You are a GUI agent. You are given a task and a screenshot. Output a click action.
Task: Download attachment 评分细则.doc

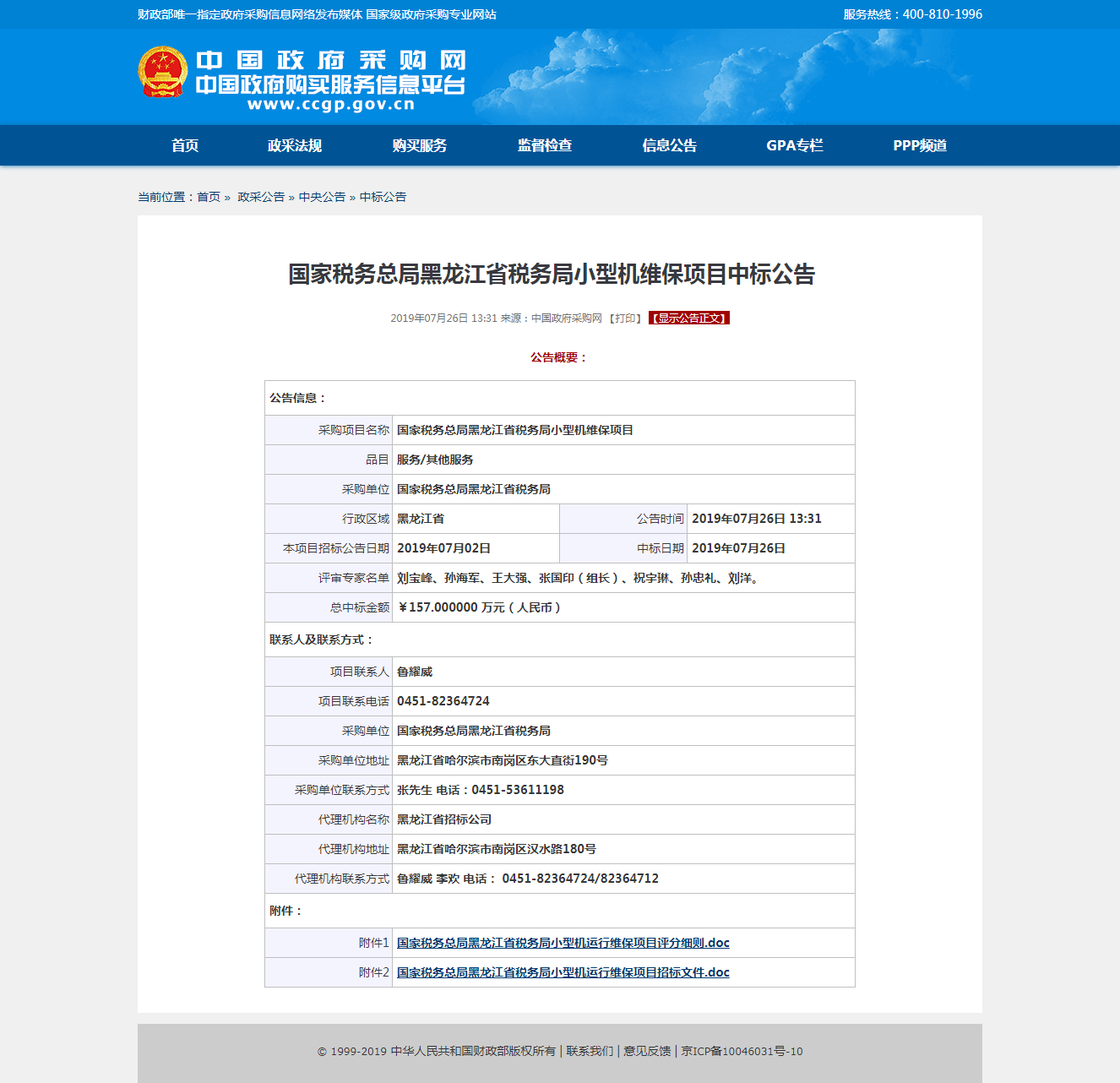pos(563,943)
